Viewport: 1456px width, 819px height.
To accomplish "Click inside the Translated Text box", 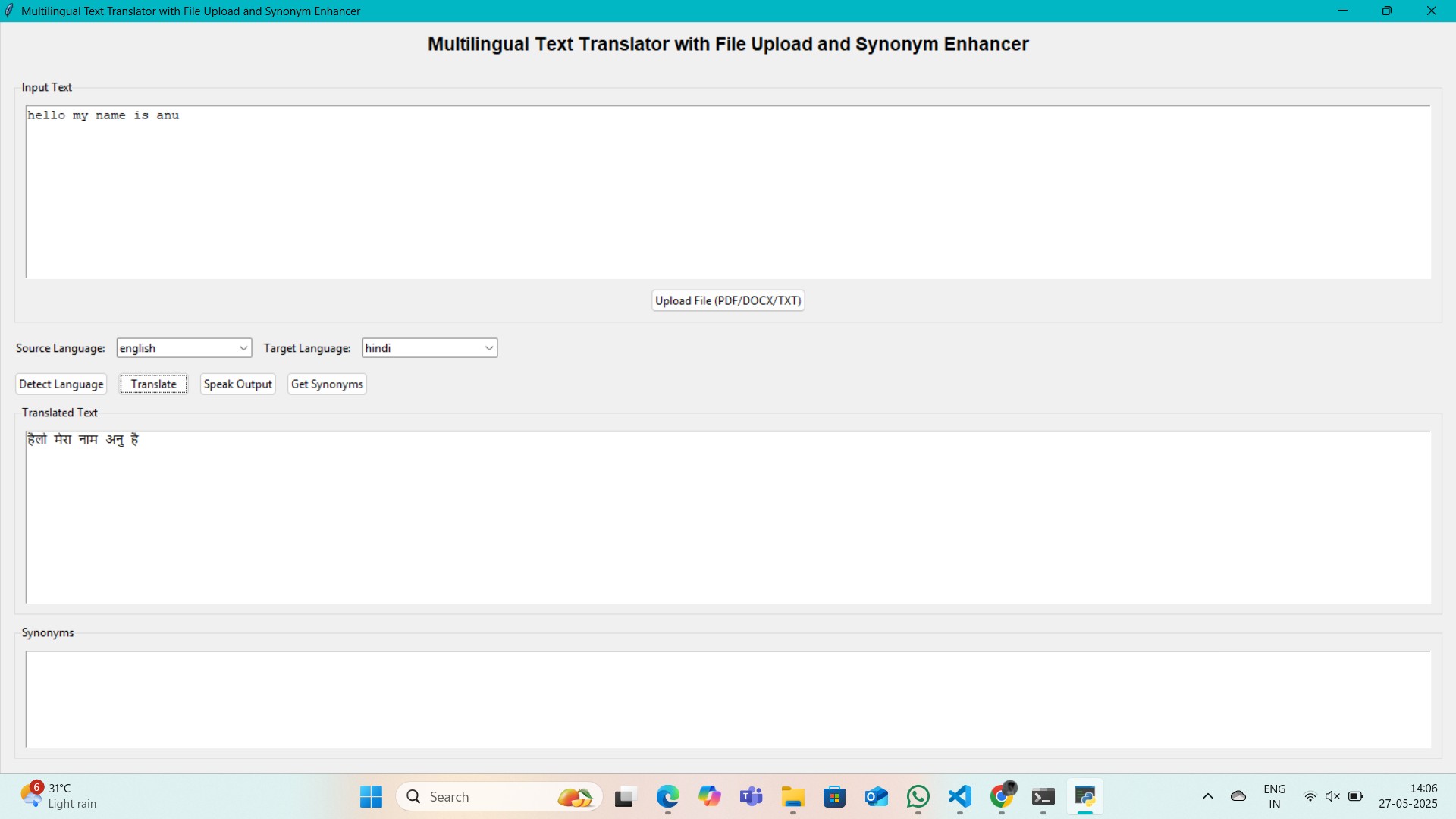I will point(728,517).
